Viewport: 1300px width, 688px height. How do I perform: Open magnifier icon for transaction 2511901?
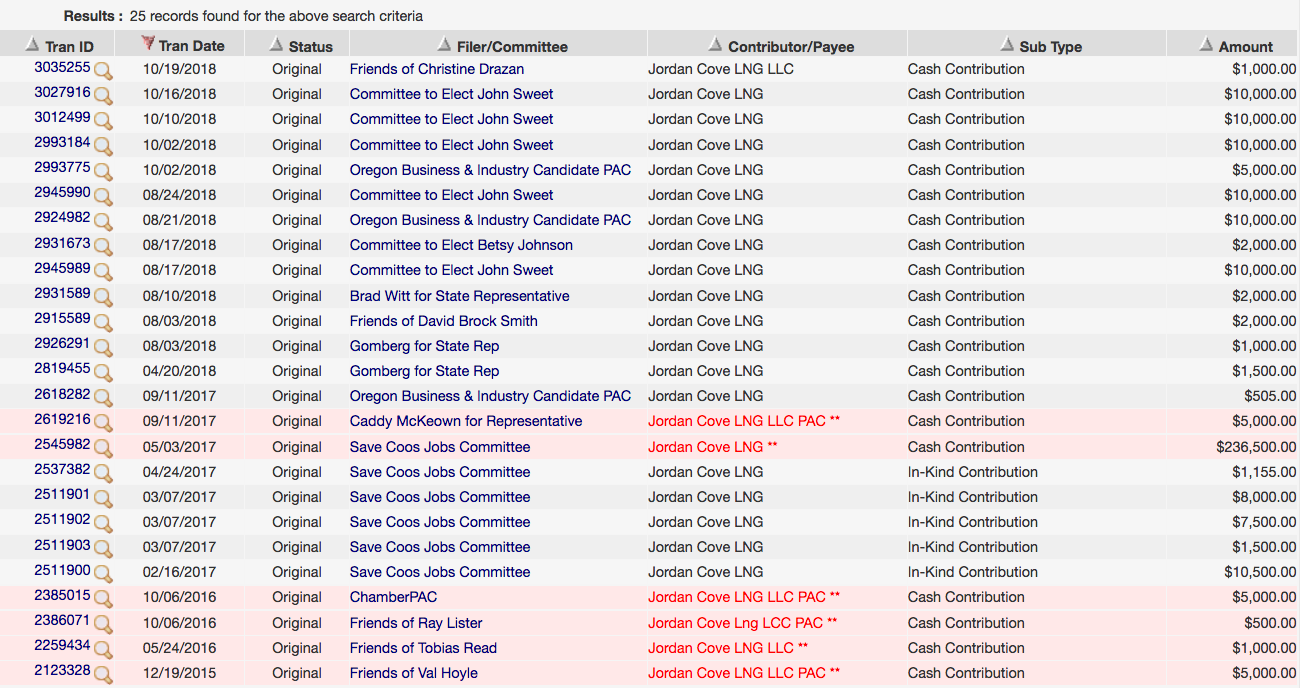(103, 499)
